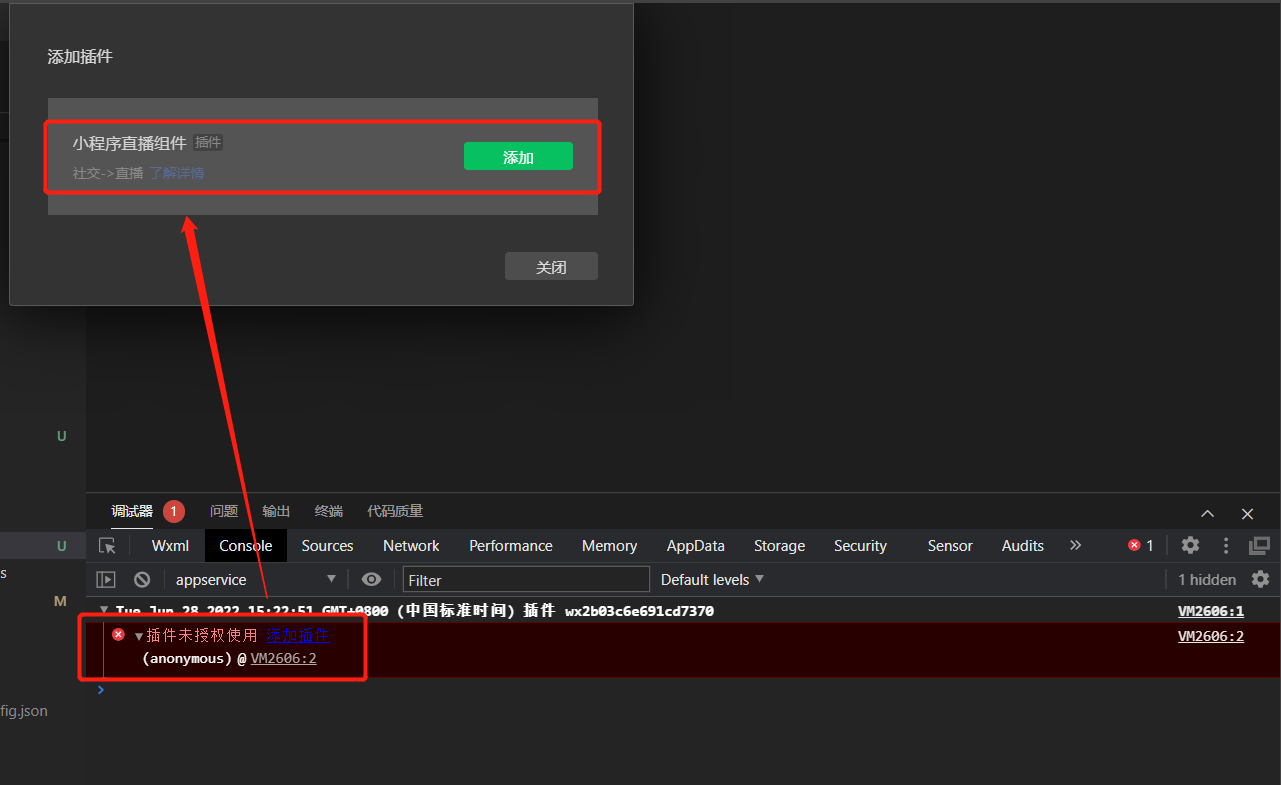
Task: Click the wx2b03c6e691cd7370 plugin ID text
Action: tap(640, 611)
